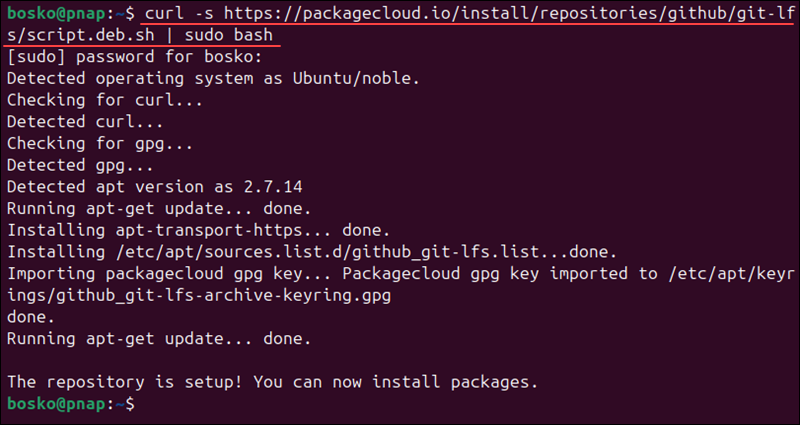The height and width of the screenshot is (425, 800).
Task: Click the /etc/apt/sources.list.d/github_git-lfs.list path
Action: (332, 252)
